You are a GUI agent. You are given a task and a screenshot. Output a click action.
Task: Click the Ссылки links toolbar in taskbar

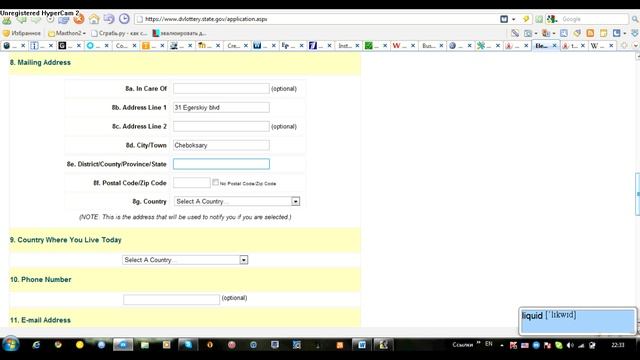pyautogui.click(x=462, y=345)
